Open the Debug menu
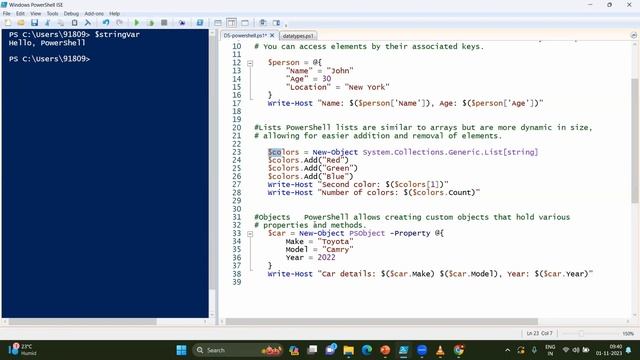The height and width of the screenshot is (360, 640). (x=71, y=13)
